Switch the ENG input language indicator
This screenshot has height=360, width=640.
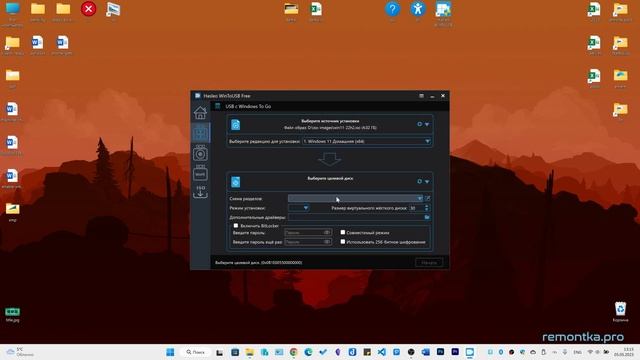click(x=578, y=352)
